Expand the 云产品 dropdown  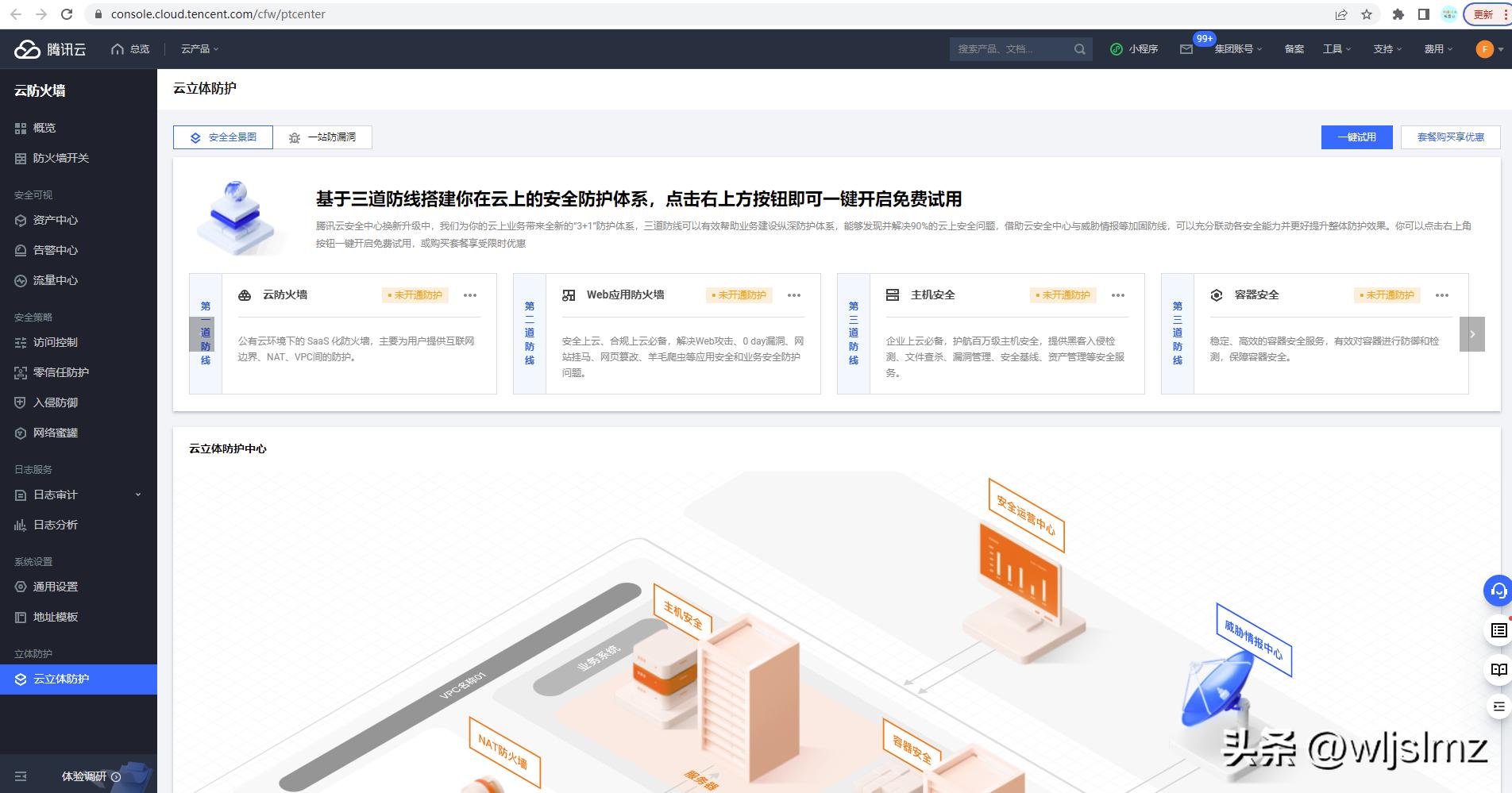(x=198, y=49)
